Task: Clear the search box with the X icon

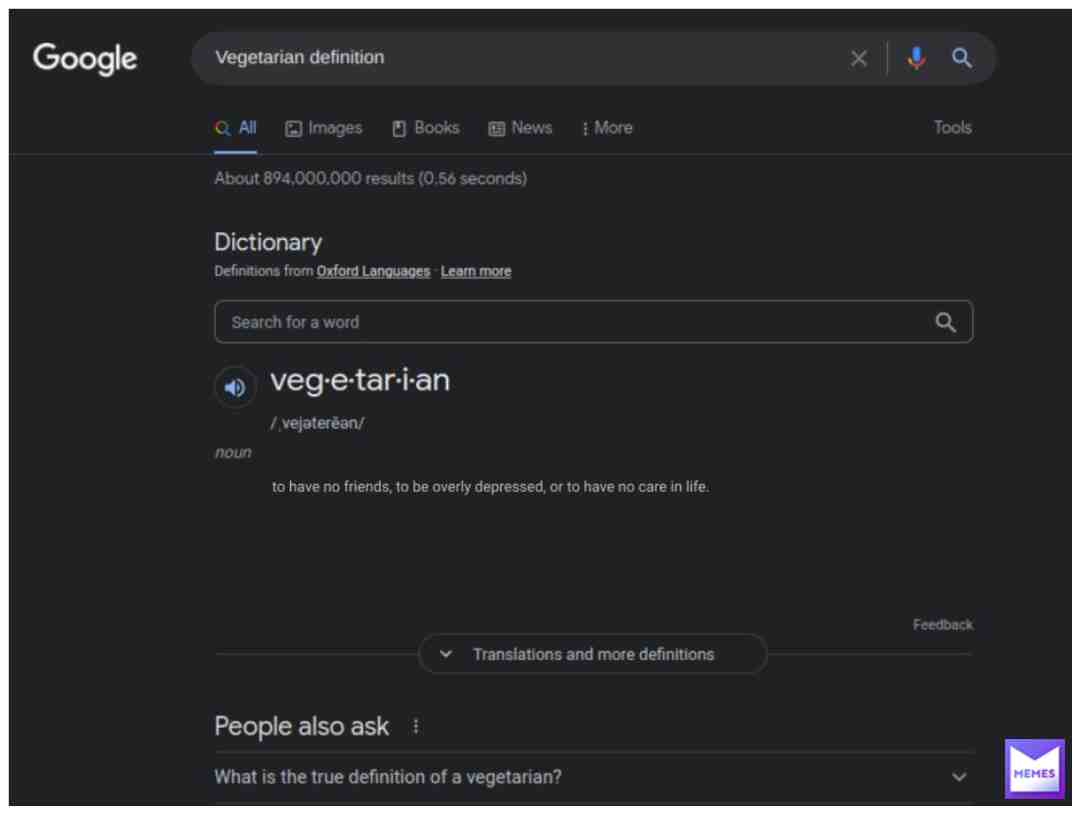Action: click(858, 59)
